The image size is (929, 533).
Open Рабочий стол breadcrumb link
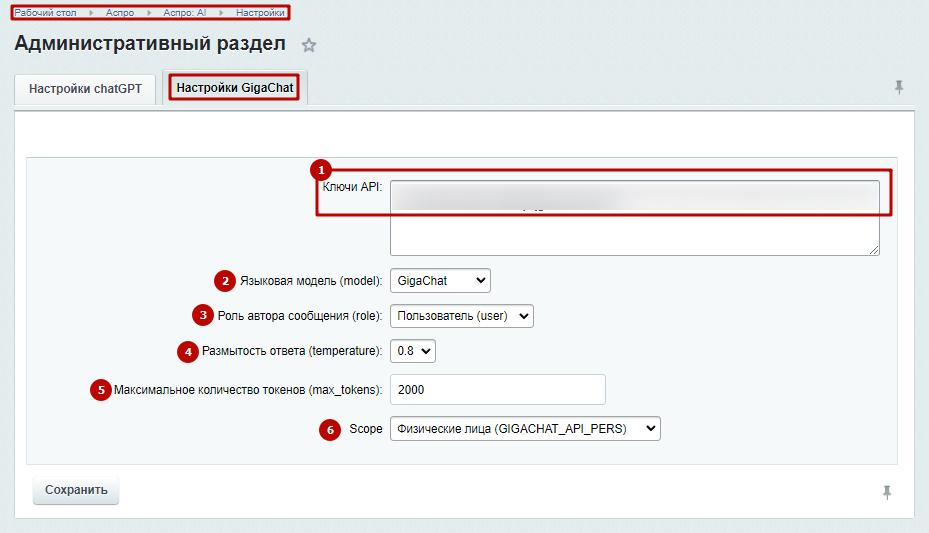coord(45,12)
